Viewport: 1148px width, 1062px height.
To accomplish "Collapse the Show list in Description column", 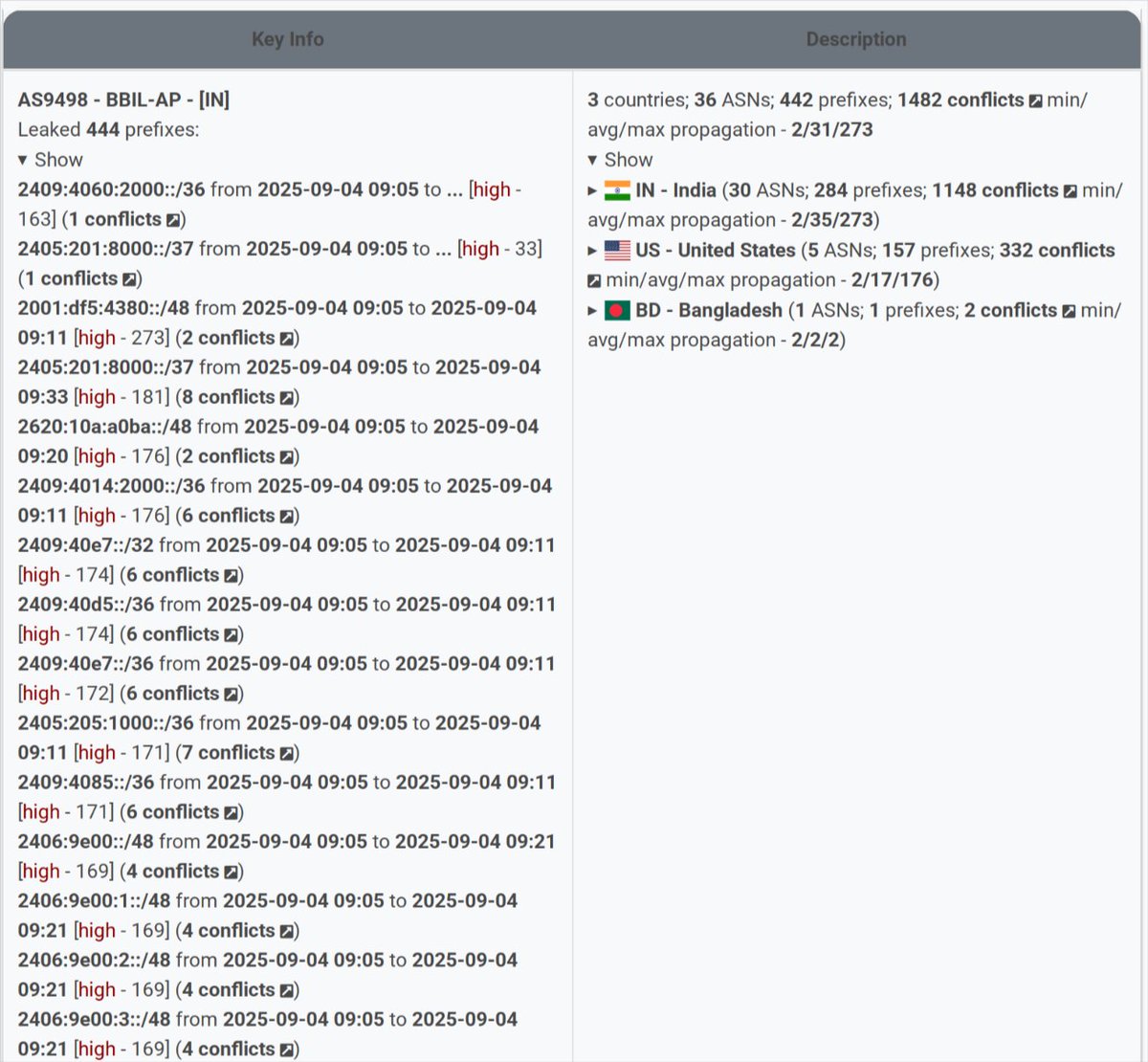I will [621, 160].
